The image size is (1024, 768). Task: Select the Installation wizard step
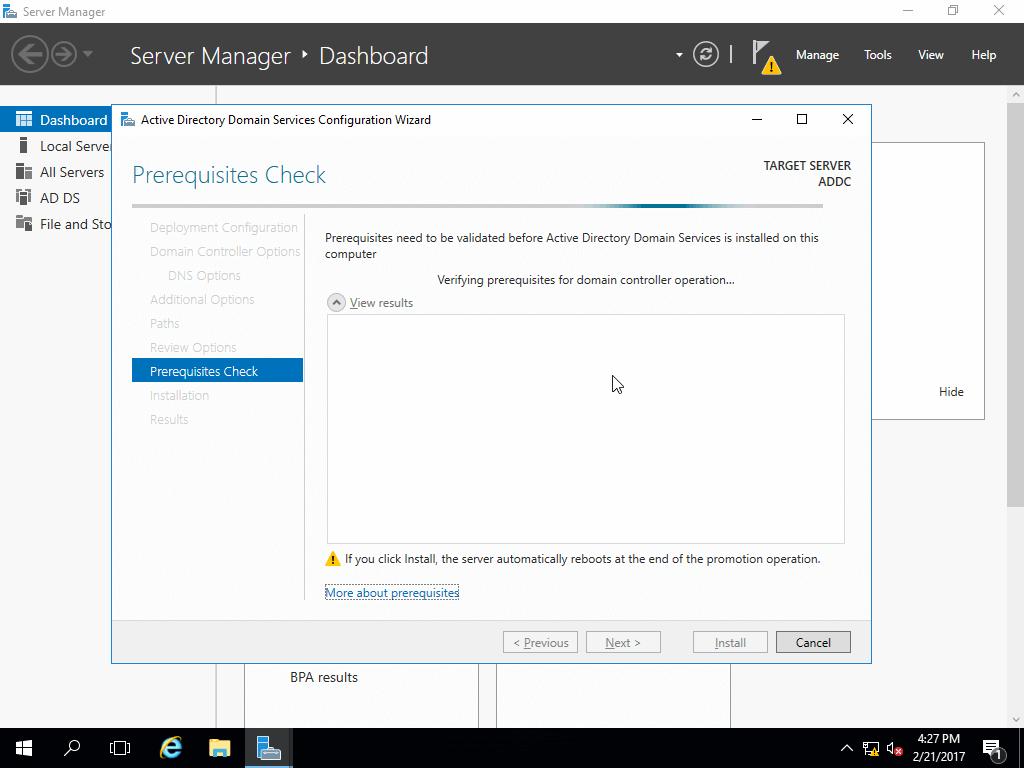click(179, 395)
